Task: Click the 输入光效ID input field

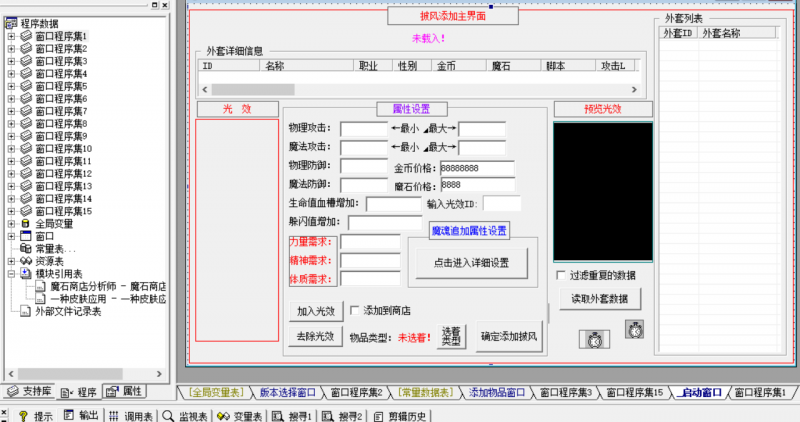Action: pos(502,204)
